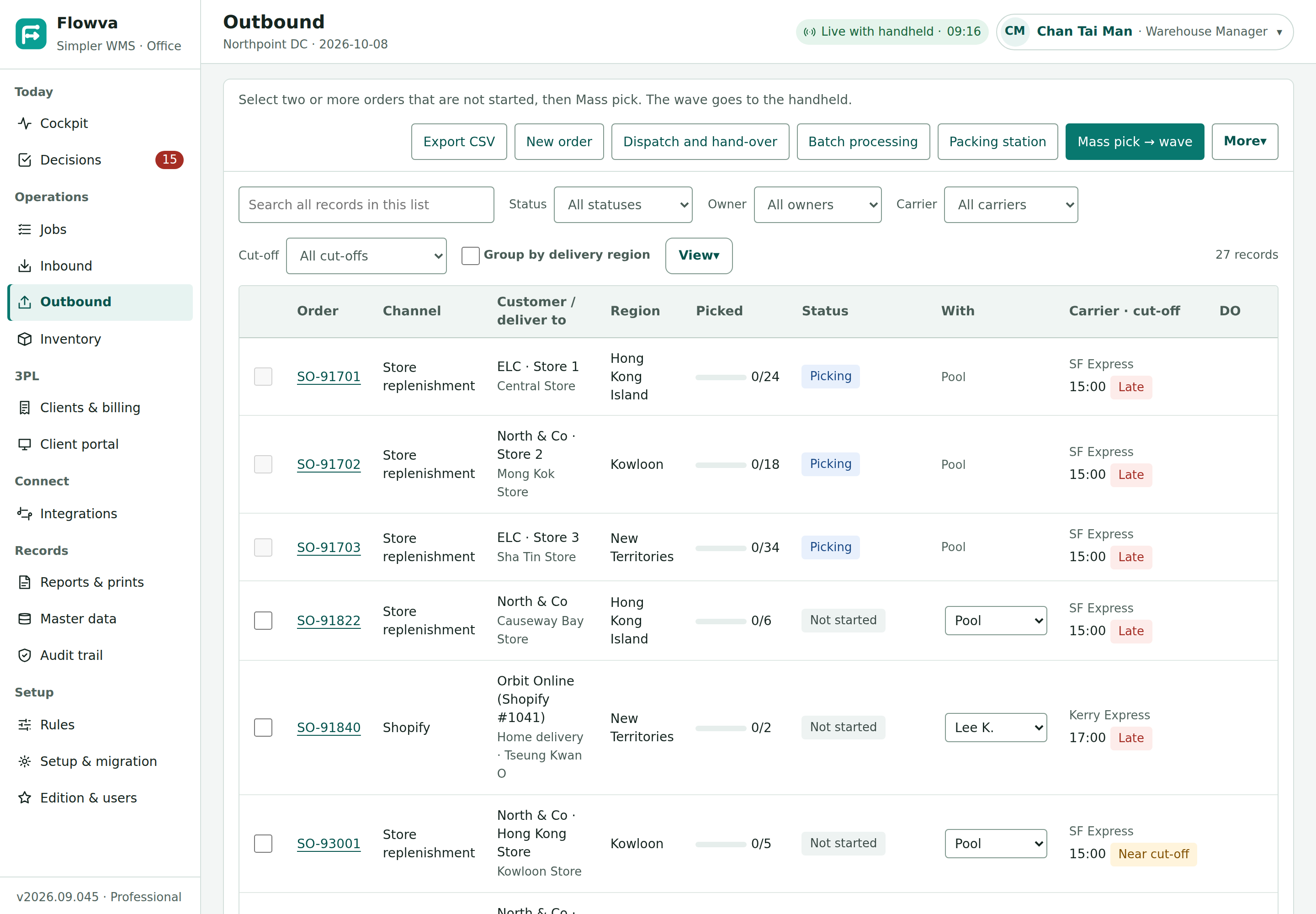Open the All cut-offs dropdown

click(366, 255)
